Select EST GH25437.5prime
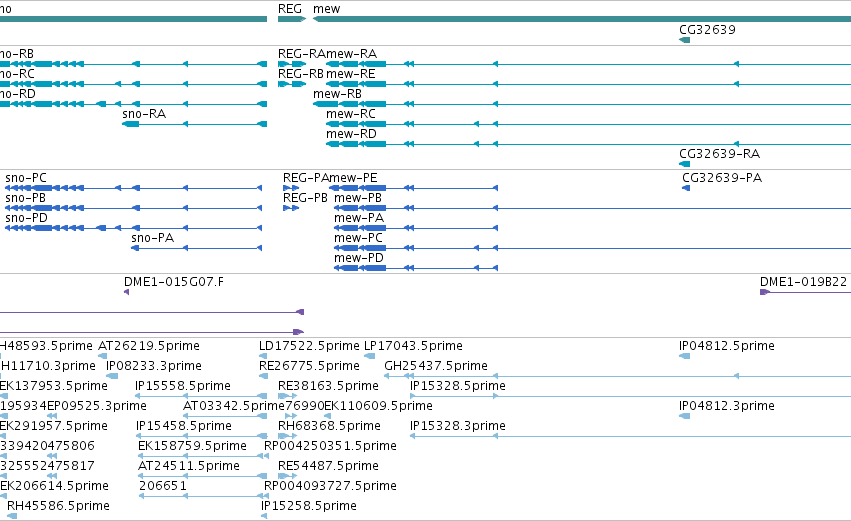 436,366
